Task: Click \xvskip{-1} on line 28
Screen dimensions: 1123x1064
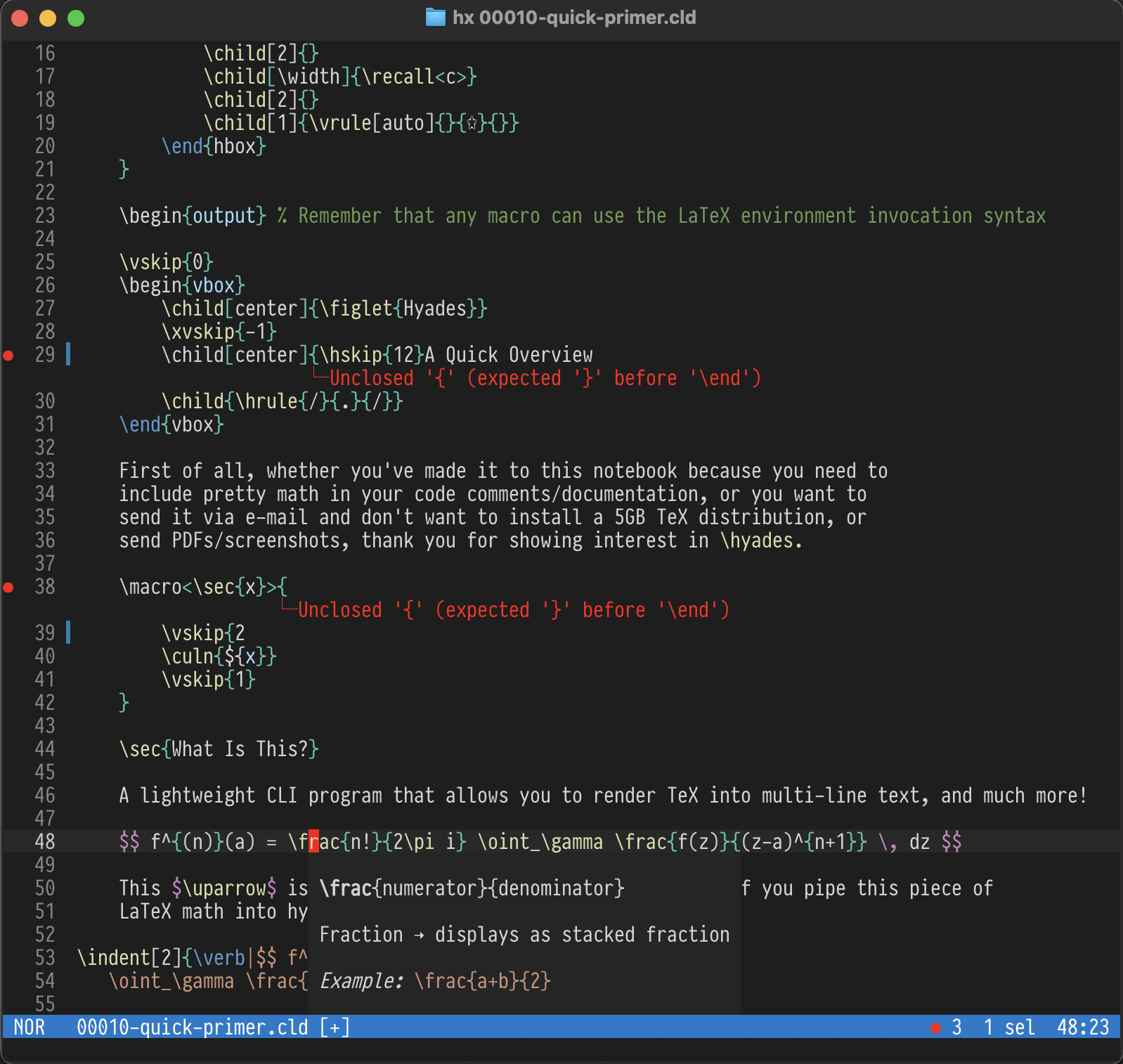Action: pyautogui.click(x=219, y=332)
